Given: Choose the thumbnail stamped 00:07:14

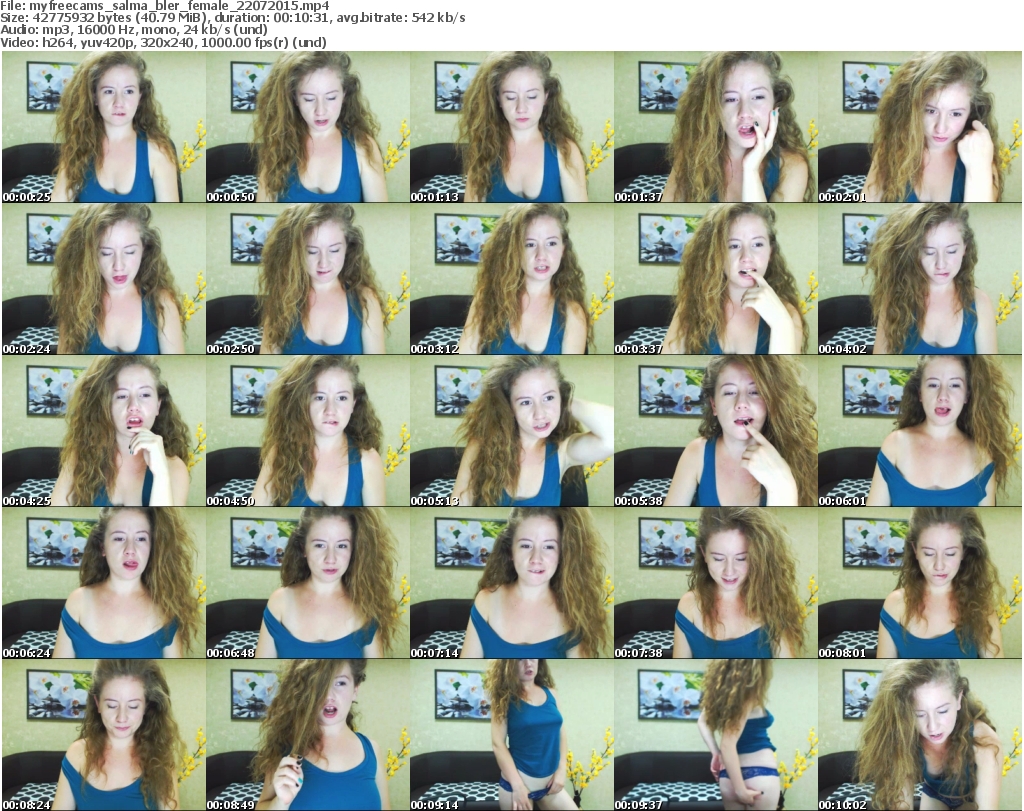Looking at the screenshot, I should pyautogui.click(x=511, y=583).
